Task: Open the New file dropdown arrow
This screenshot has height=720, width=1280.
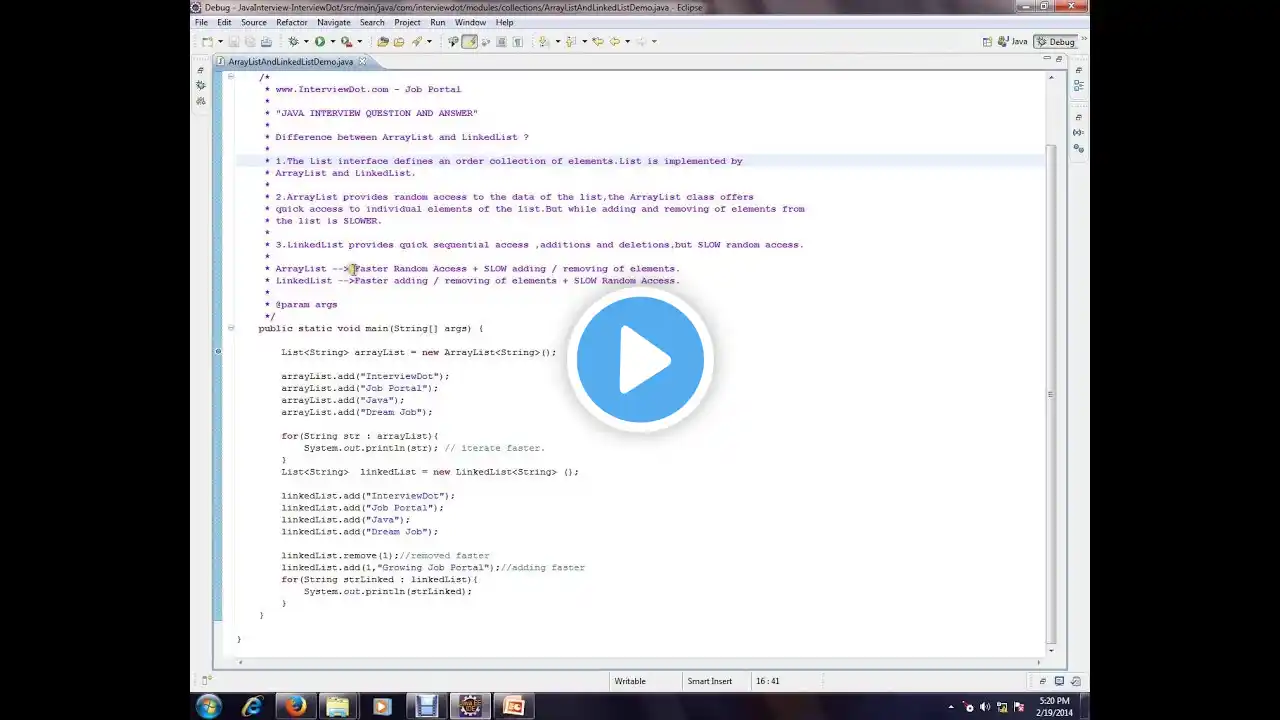Action: coord(220,42)
